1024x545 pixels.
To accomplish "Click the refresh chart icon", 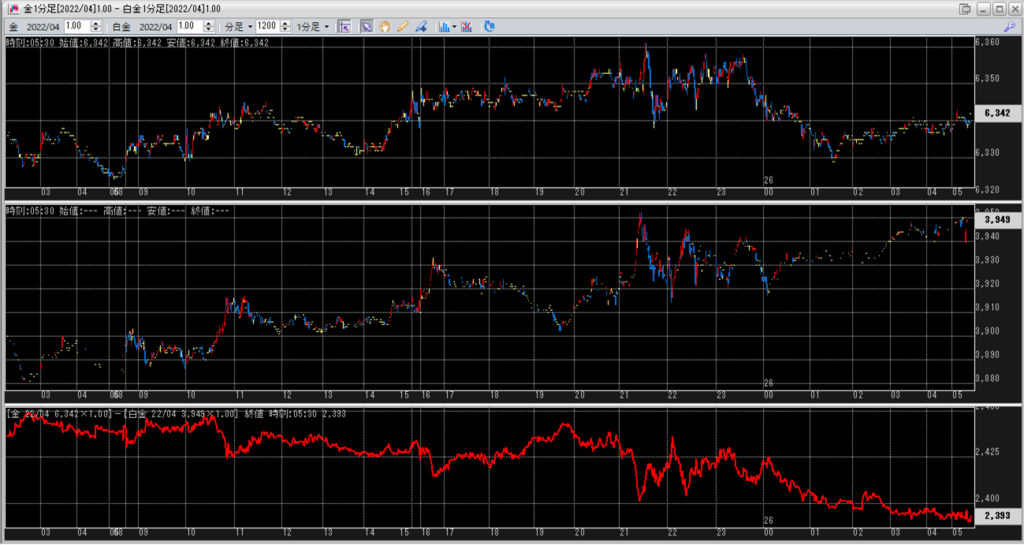I will (x=489, y=26).
